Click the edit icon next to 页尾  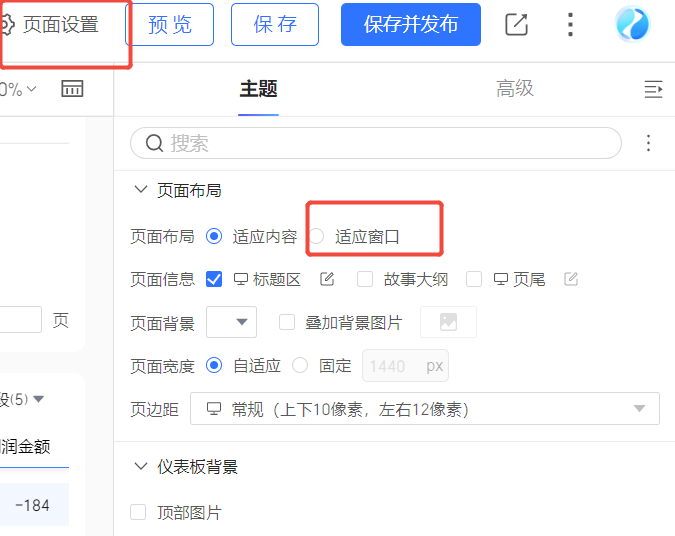(x=571, y=279)
